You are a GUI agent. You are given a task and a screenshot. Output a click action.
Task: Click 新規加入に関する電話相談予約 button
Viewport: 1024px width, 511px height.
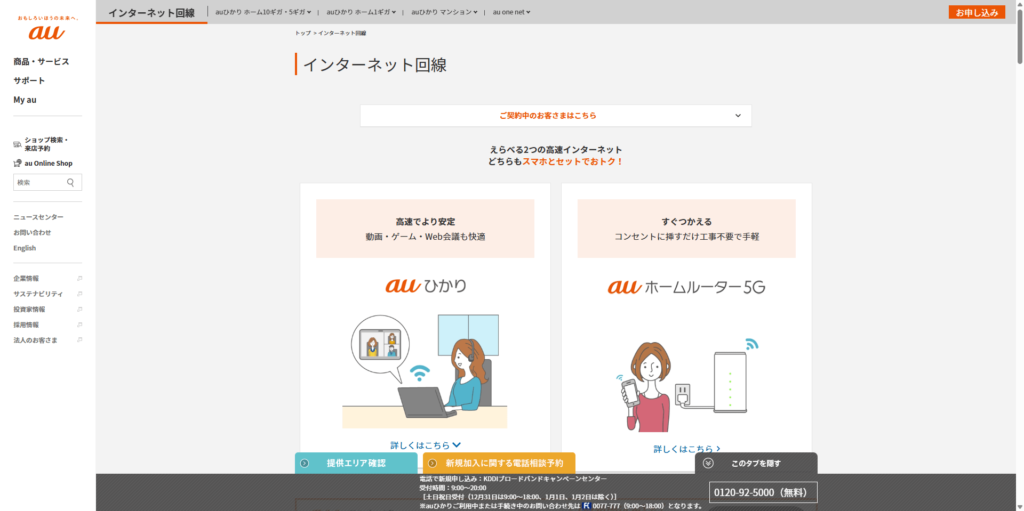coord(499,463)
